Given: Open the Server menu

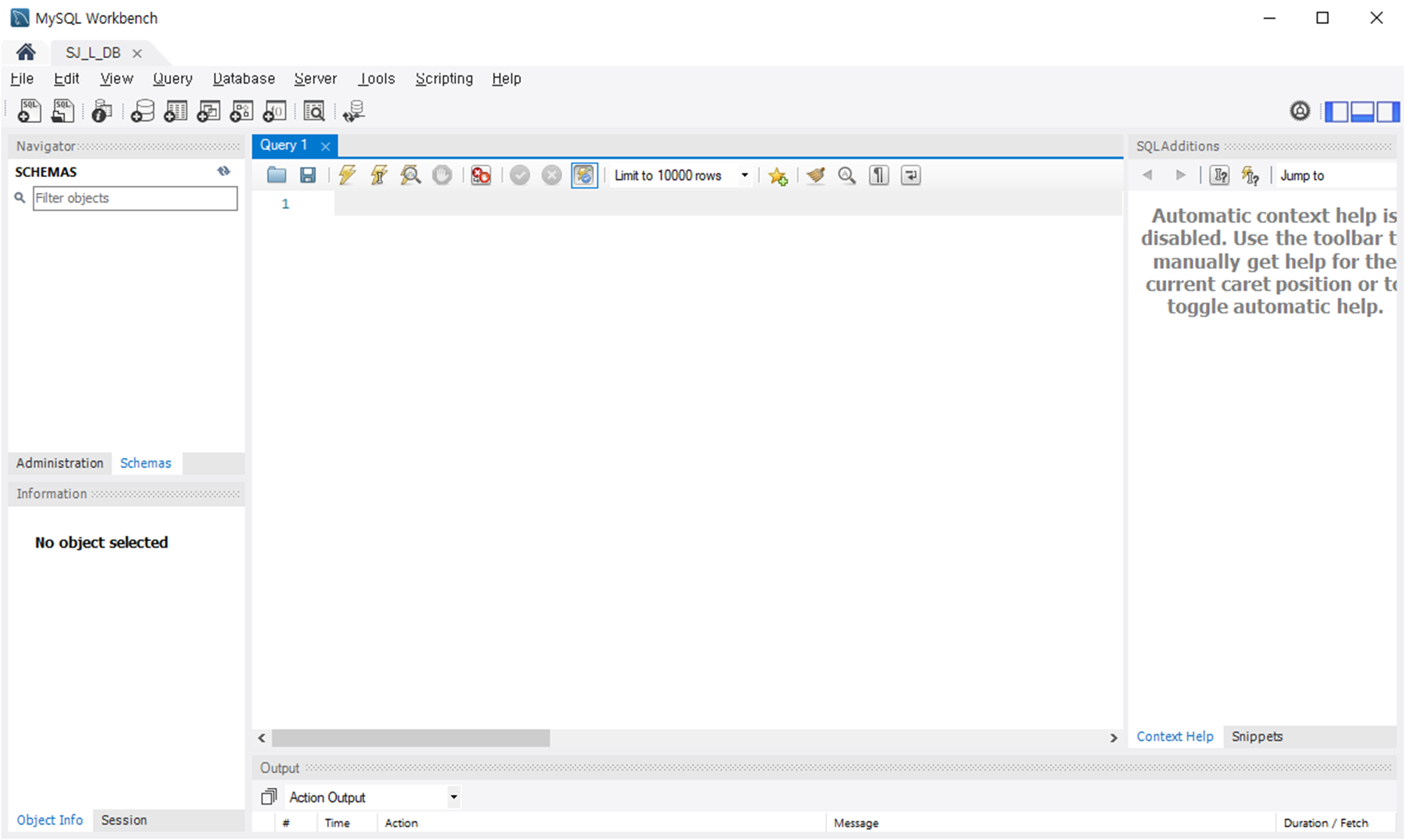Looking at the screenshot, I should click(315, 78).
